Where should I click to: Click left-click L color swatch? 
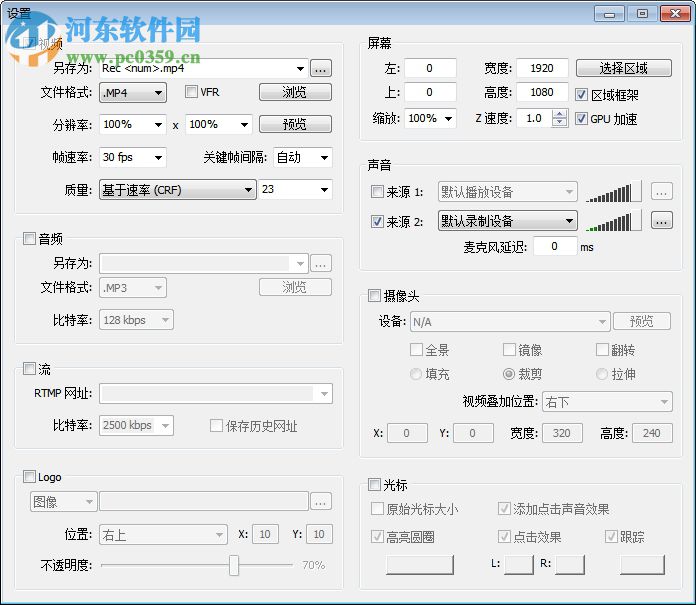pyautogui.click(x=519, y=565)
